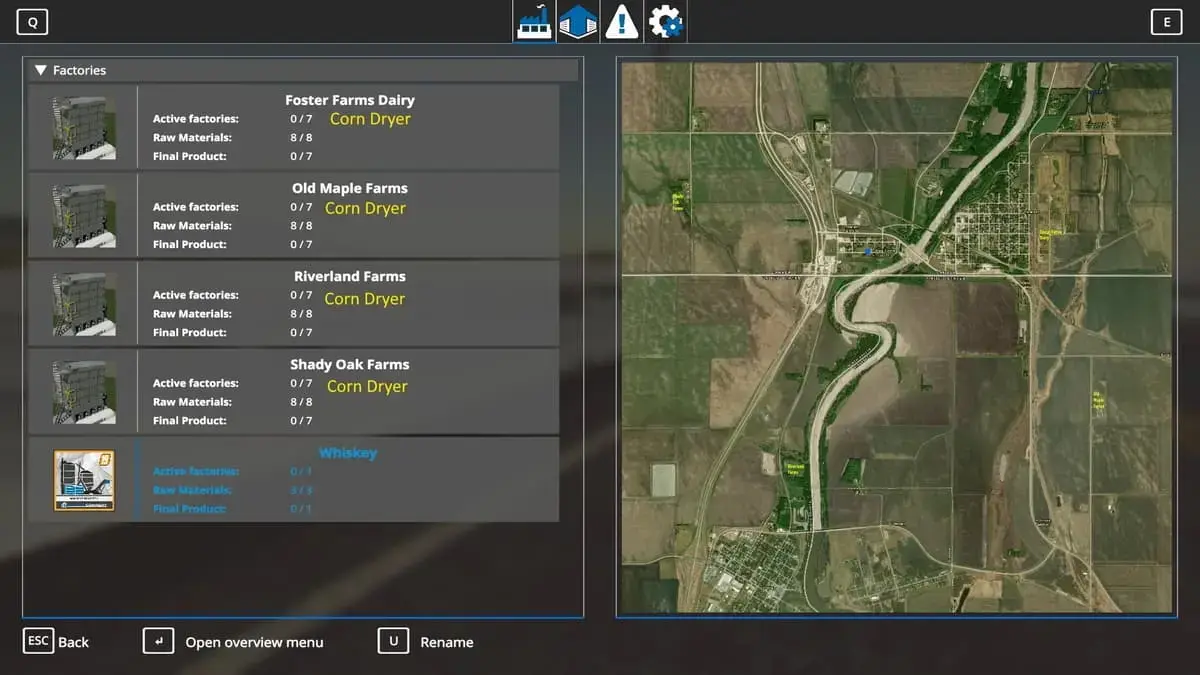The height and width of the screenshot is (675, 1200).
Task: Select the Riverland Farms entry title
Action: pos(349,276)
